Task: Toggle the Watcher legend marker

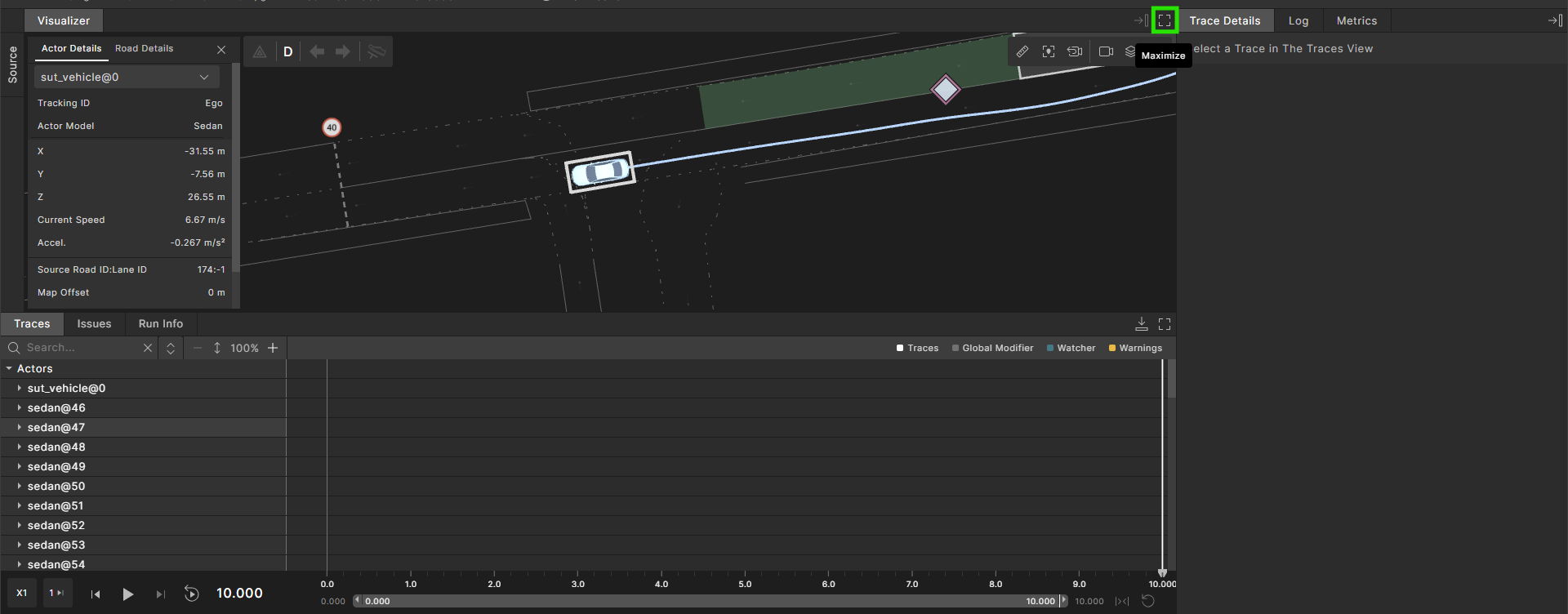Action: click(1049, 348)
